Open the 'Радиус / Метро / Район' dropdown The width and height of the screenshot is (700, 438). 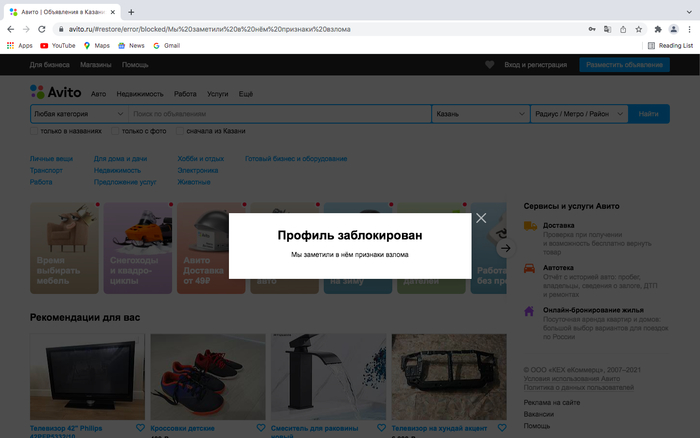[x=579, y=114]
